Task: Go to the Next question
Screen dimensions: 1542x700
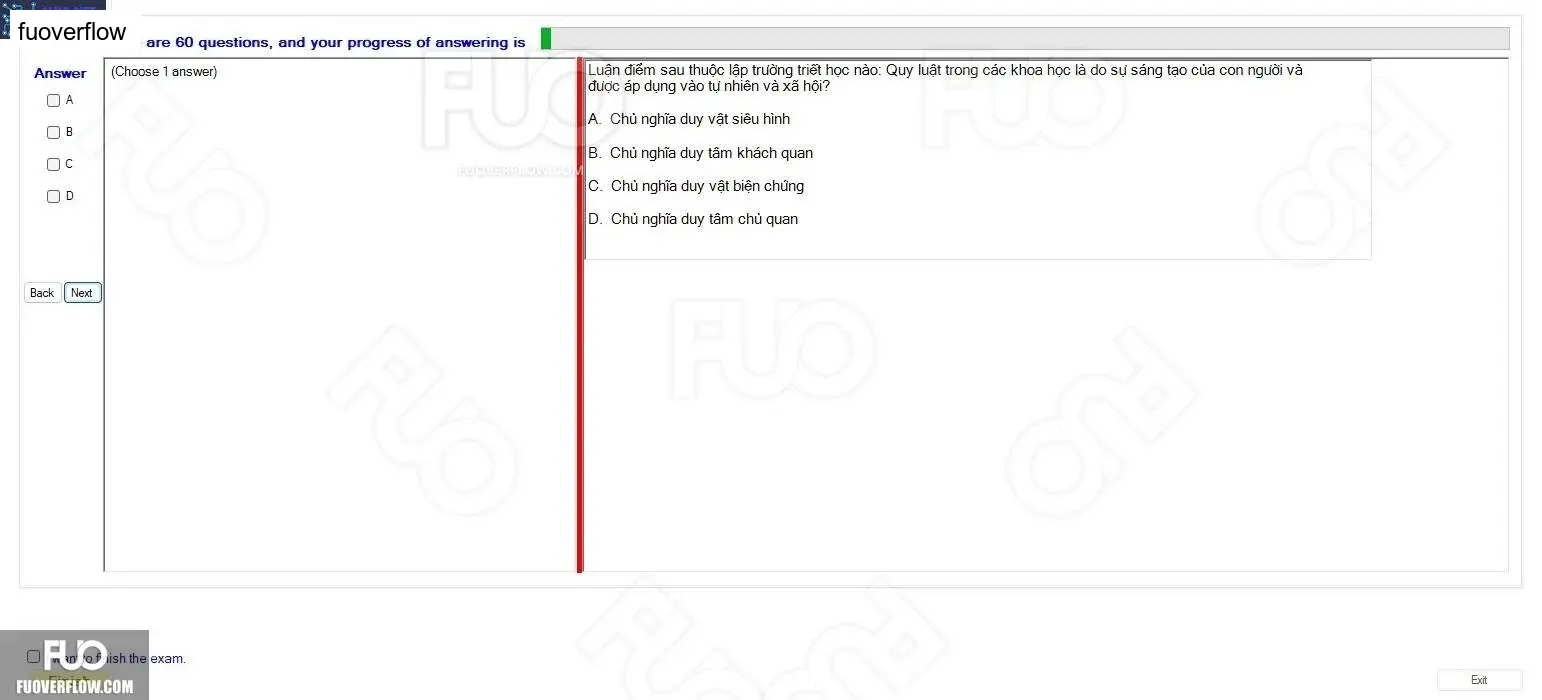Action: tap(82, 293)
